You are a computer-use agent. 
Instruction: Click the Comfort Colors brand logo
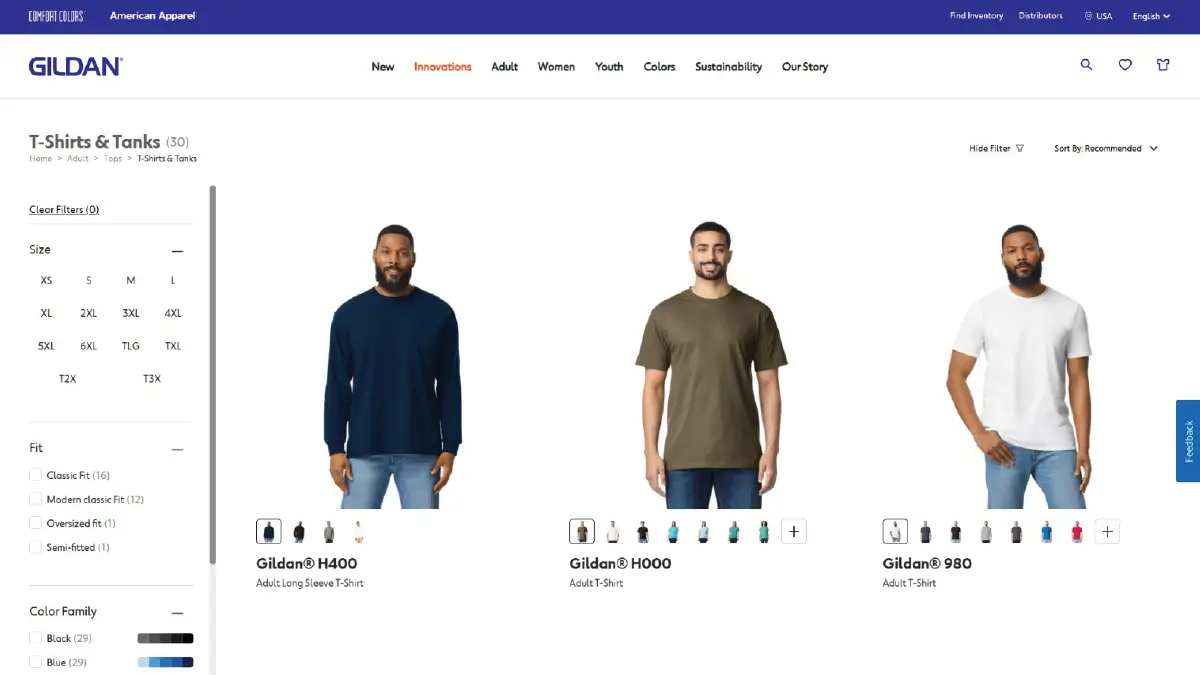57,16
